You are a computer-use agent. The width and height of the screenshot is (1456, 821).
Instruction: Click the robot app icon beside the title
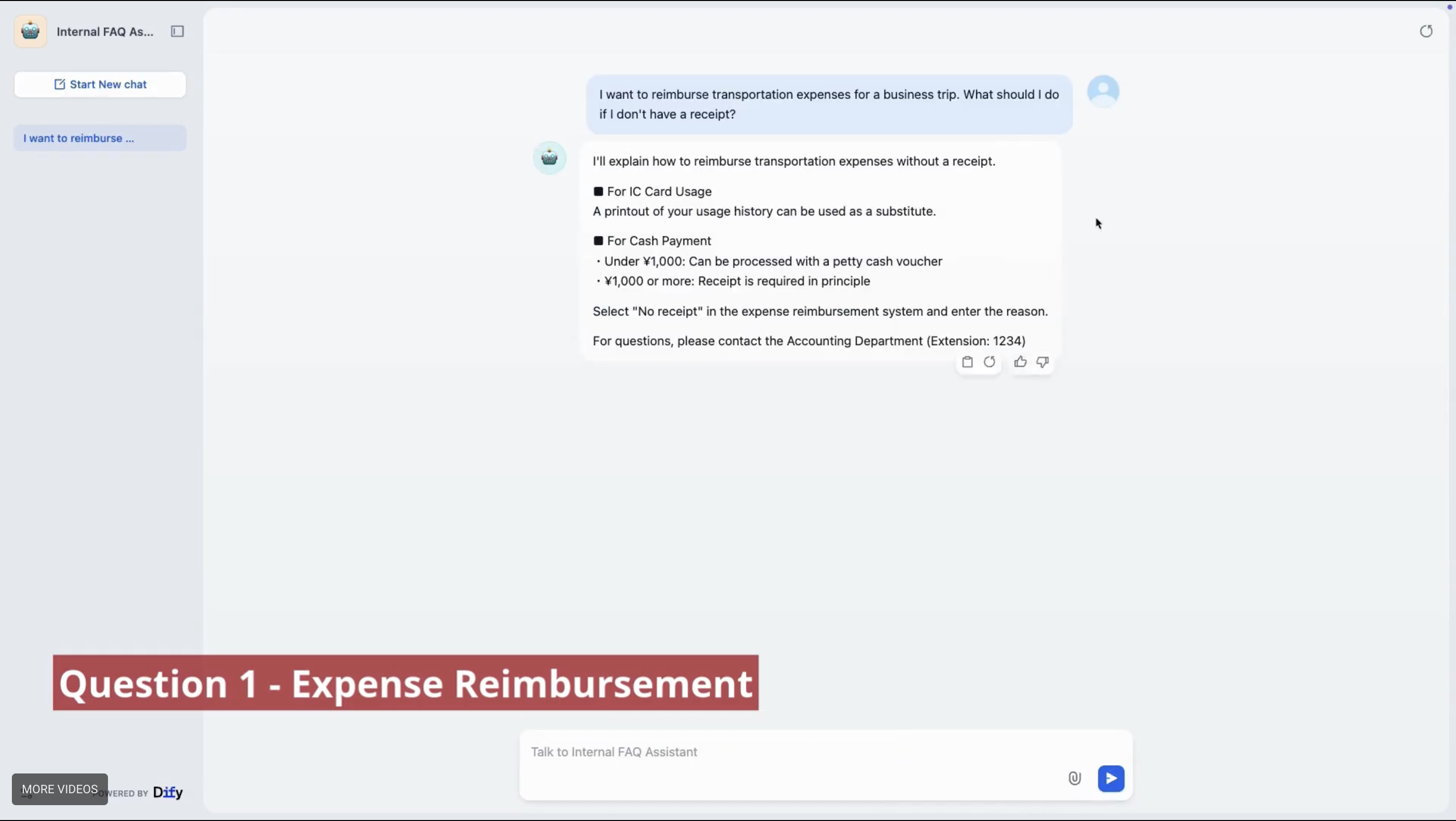pyautogui.click(x=30, y=31)
